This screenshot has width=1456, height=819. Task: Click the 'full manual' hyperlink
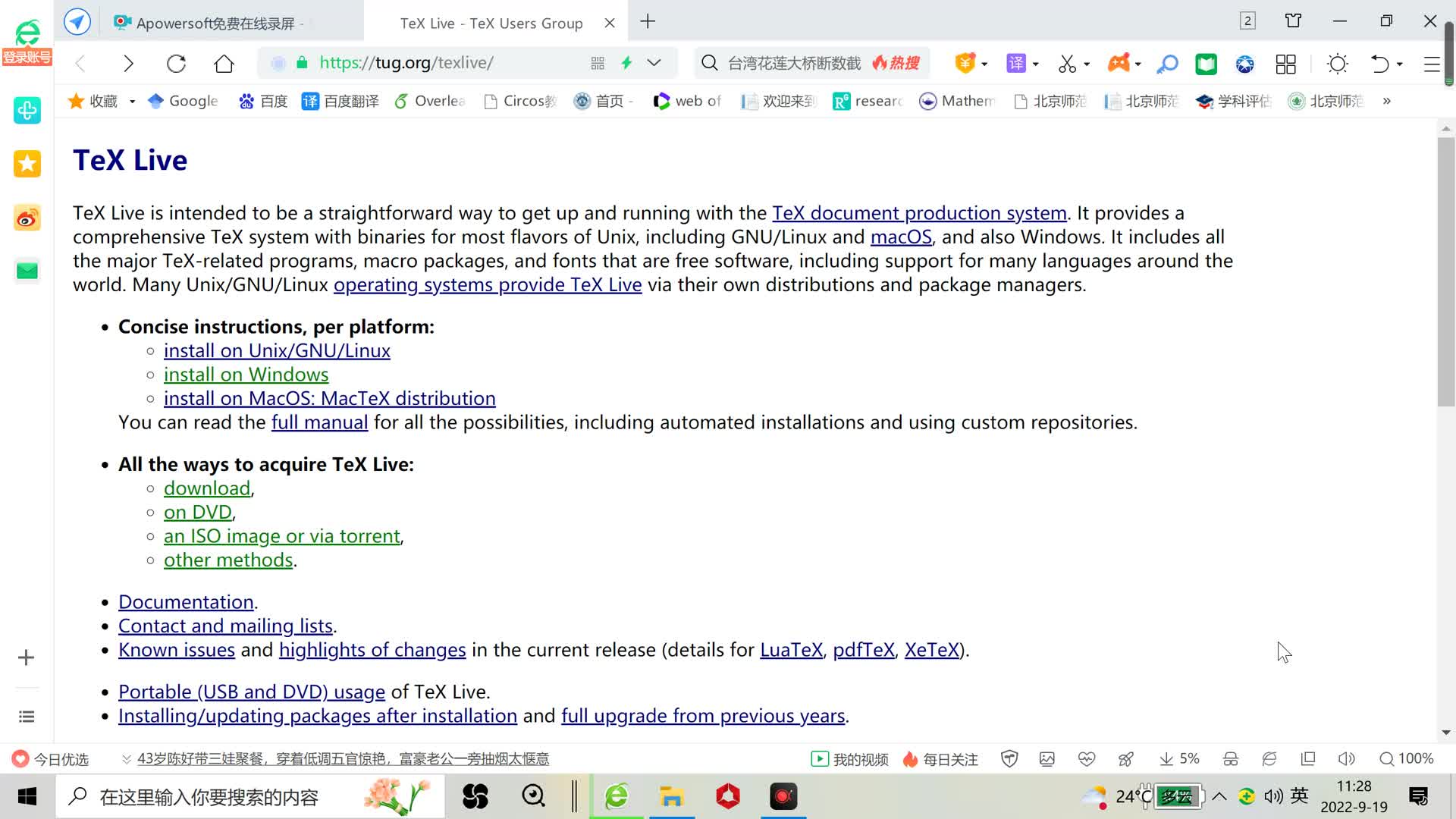pyautogui.click(x=319, y=422)
